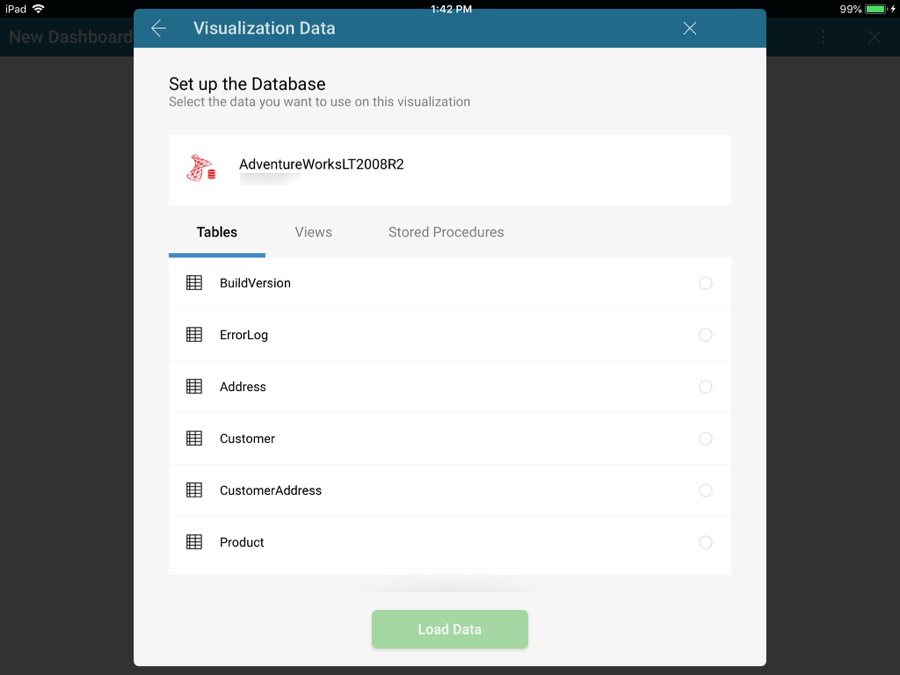
Task: Tap the BuildVersion table icon
Action: 194,283
